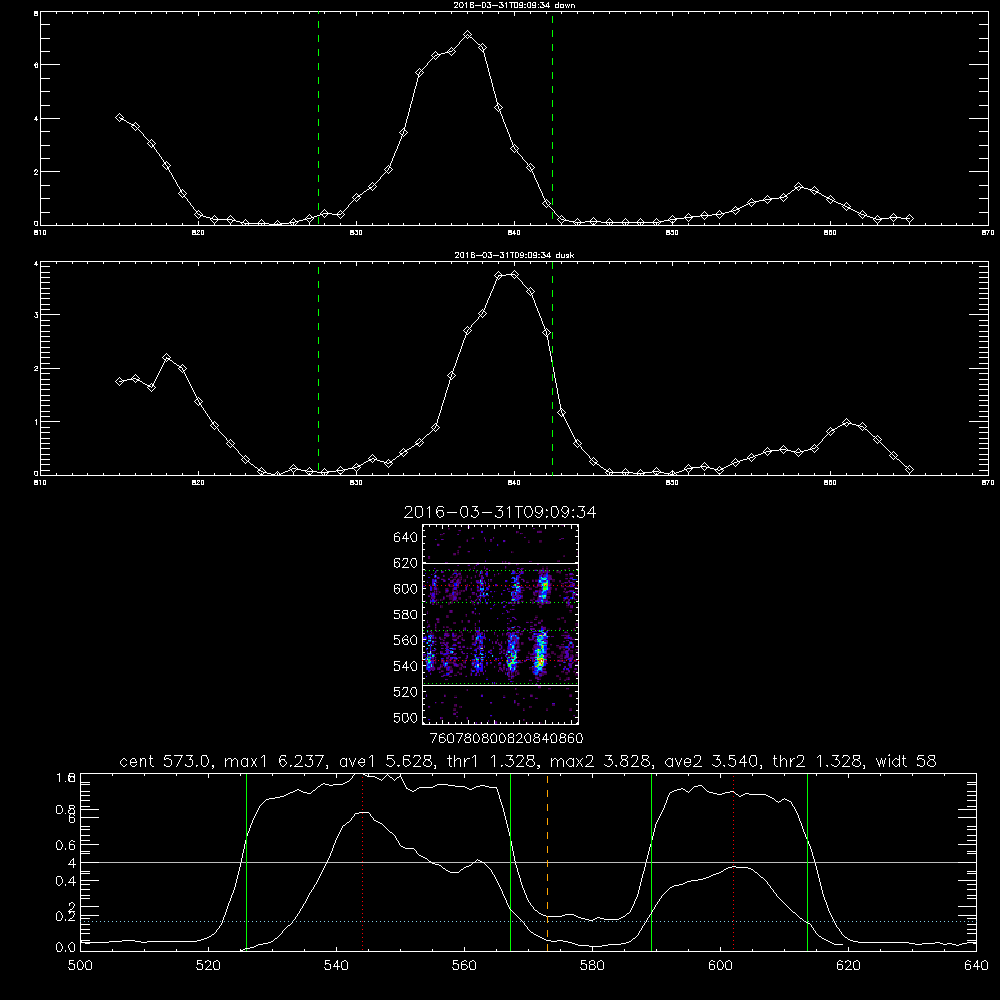1000x1000 pixels.
Task: Click first diamond data point in dawn plot
Action: pyautogui.click(x=119, y=117)
